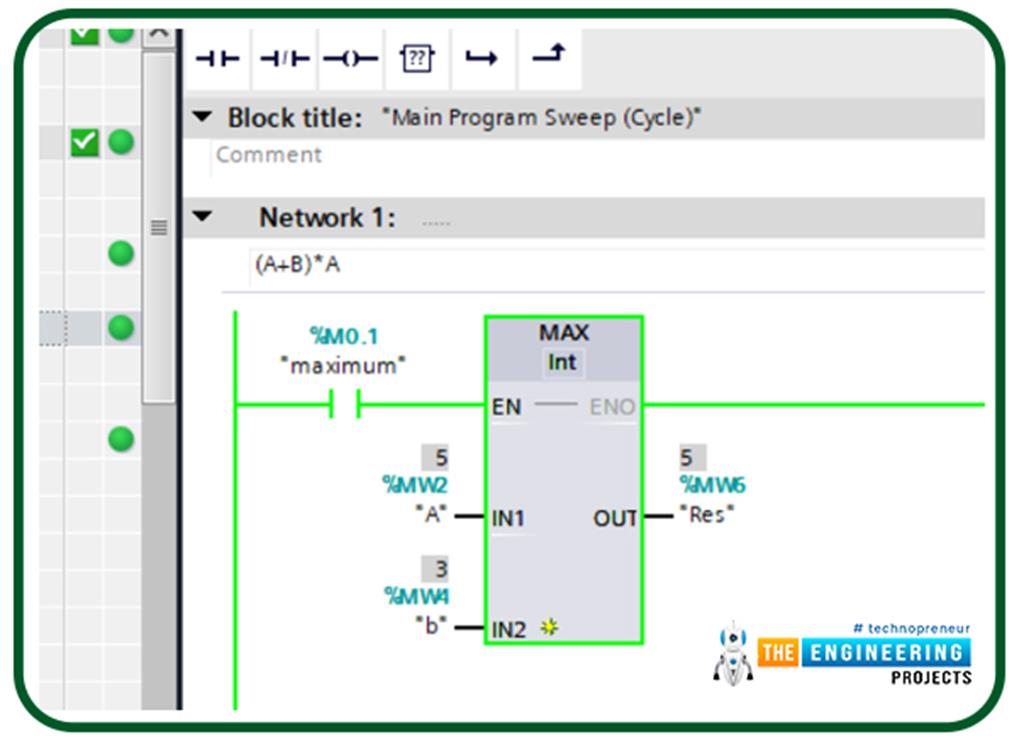Insert an output coil instruction
Viewport: 1024px width, 739px height.
pyautogui.click(x=350, y=58)
